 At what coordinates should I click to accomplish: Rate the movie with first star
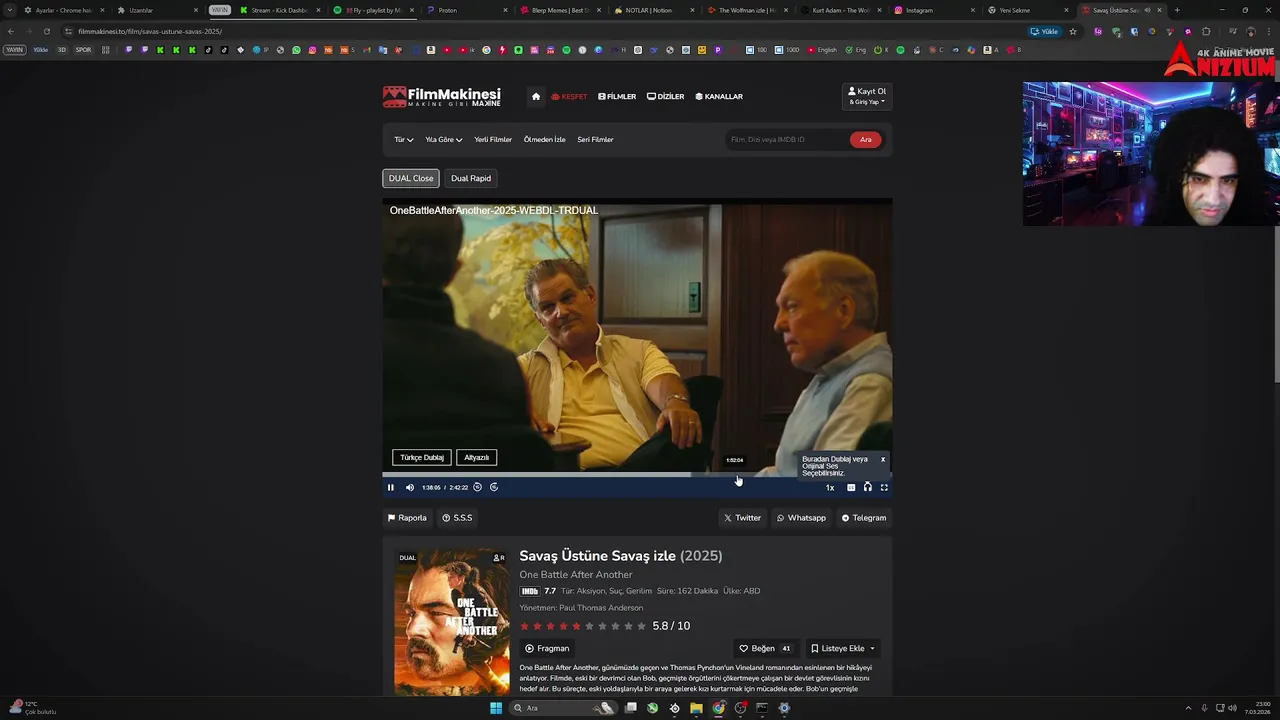click(x=524, y=626)
